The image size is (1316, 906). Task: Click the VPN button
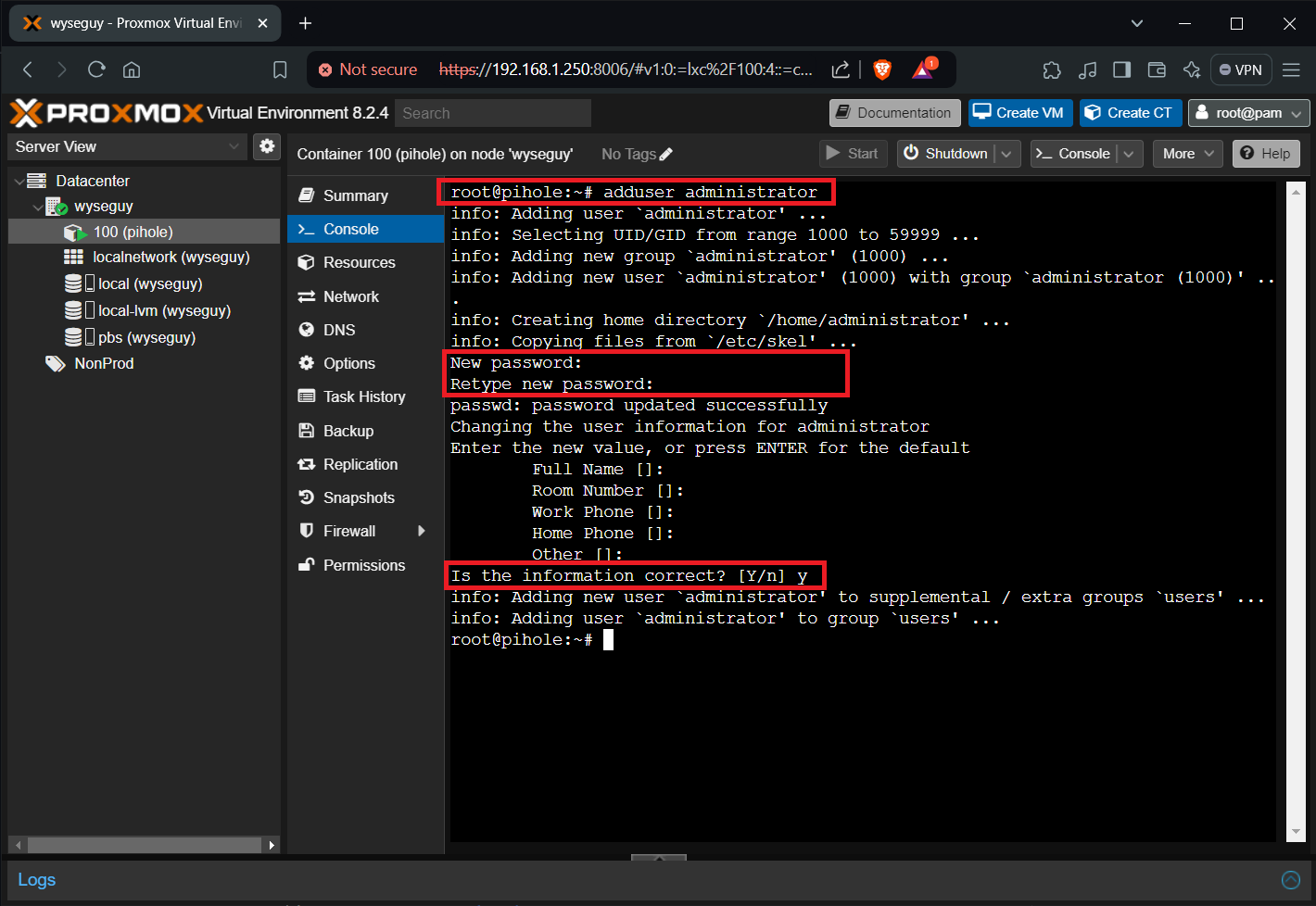click(x=1241, y=69)
